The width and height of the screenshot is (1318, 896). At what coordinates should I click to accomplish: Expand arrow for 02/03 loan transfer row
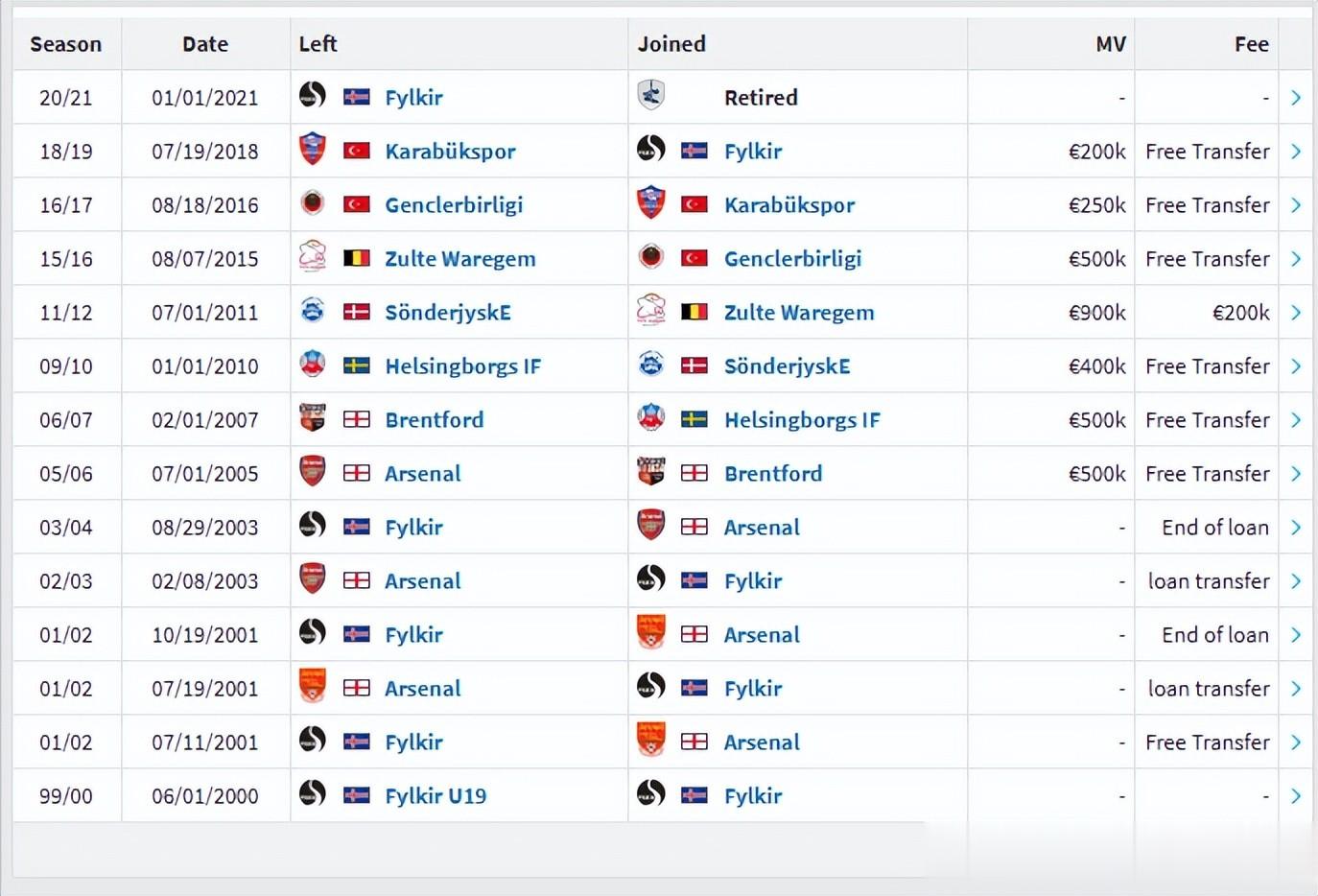(x=1296, y=580)
